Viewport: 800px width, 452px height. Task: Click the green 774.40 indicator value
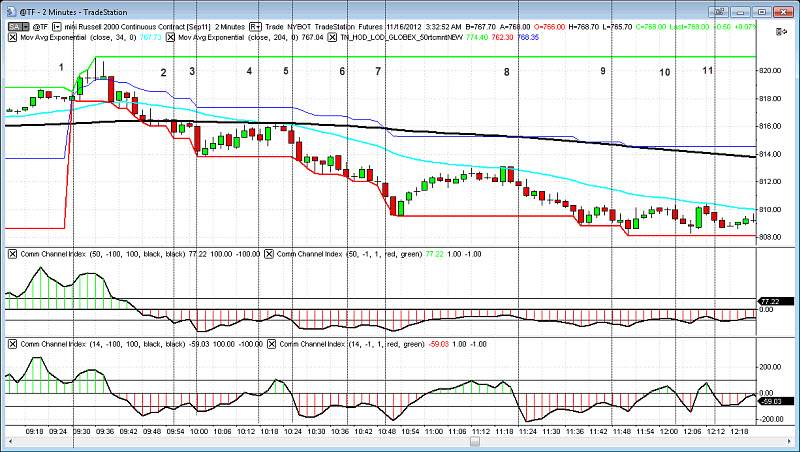(x=477, y=37)
